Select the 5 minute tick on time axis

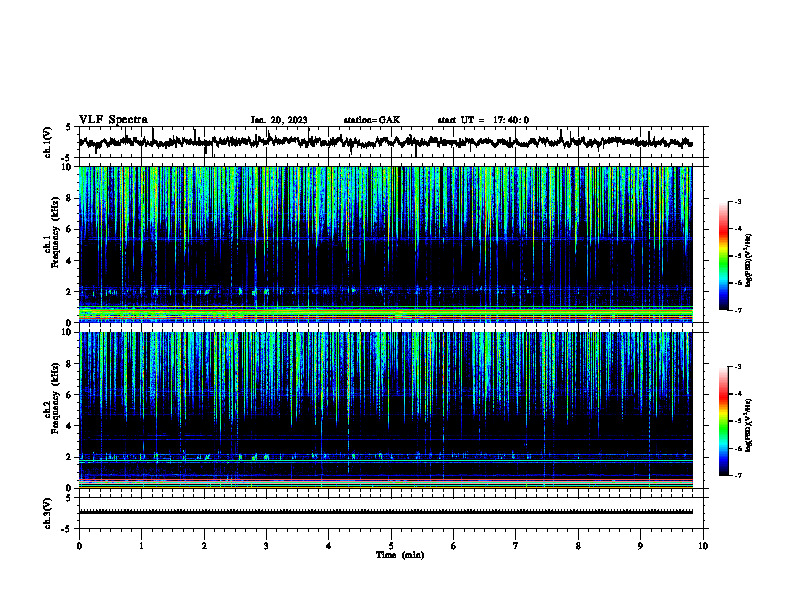(391, 546)
